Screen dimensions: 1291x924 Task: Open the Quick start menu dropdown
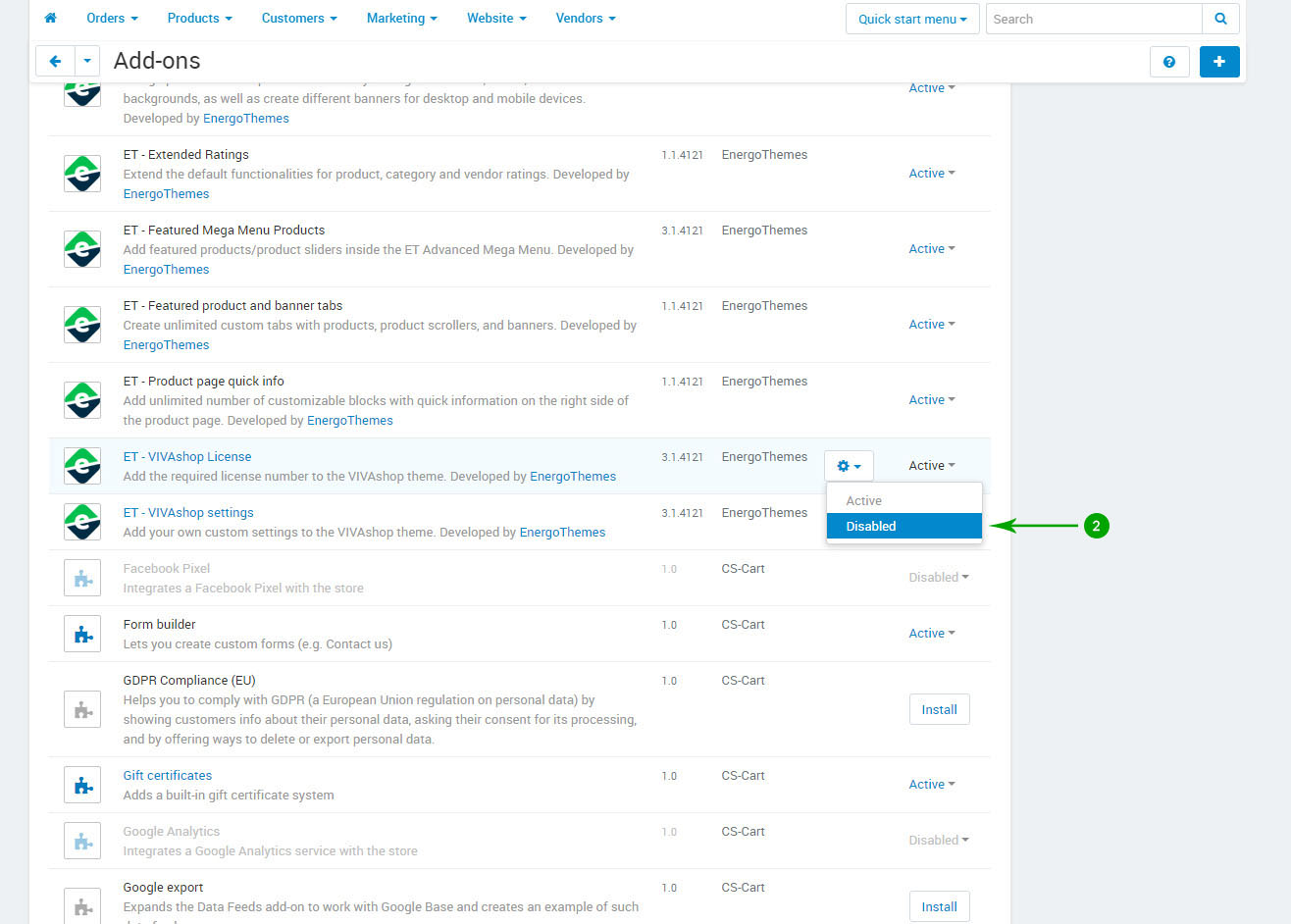(912, 19)
